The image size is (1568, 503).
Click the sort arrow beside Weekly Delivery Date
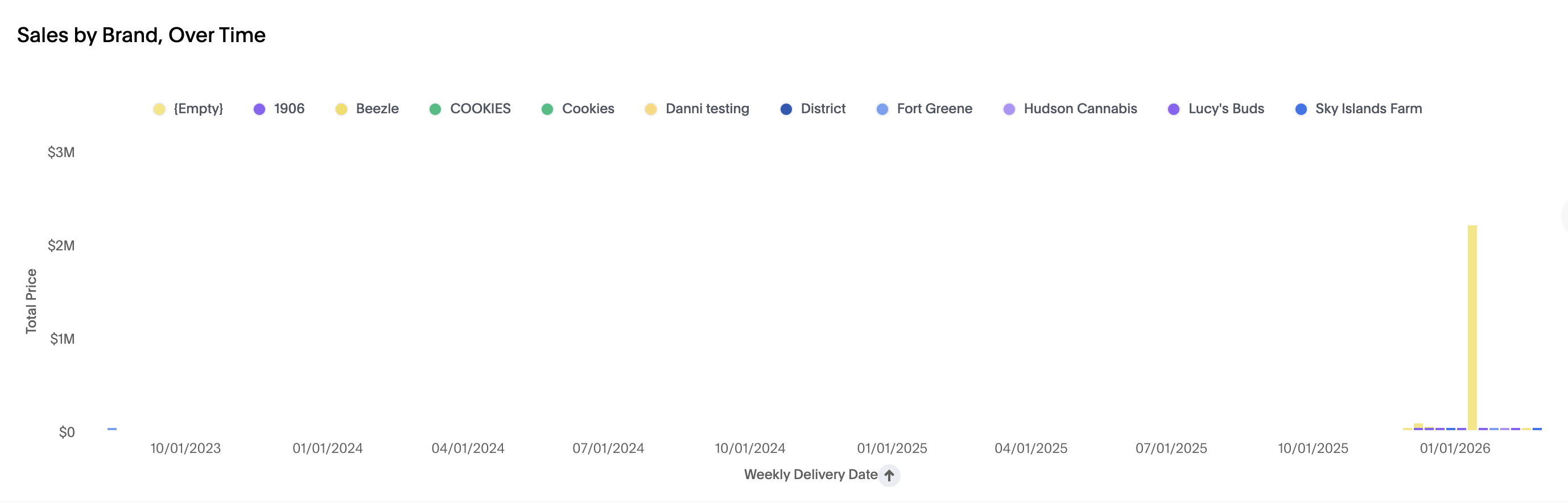(x=889, y=475)
